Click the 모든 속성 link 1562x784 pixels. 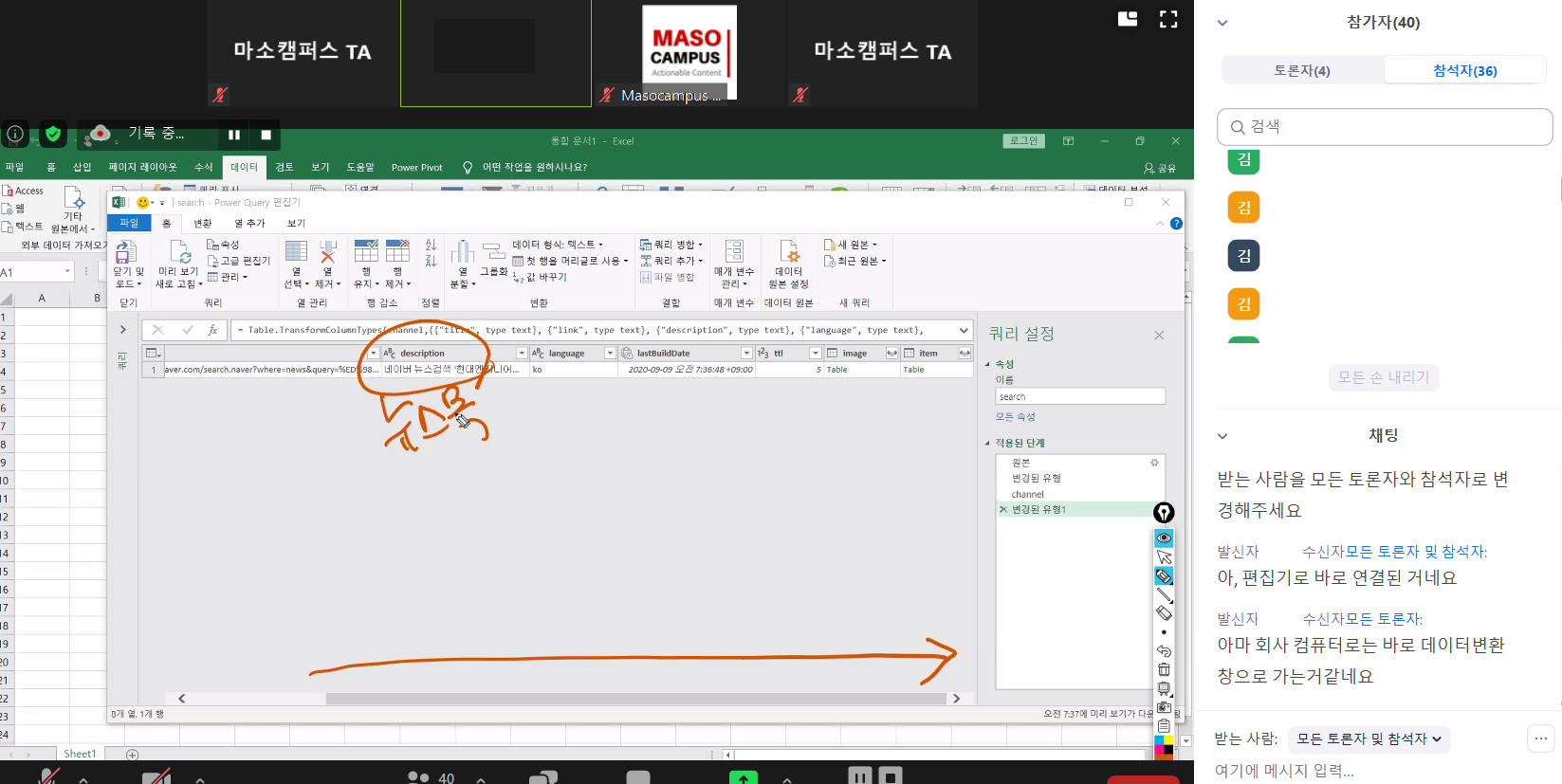tap(1015, 417)
